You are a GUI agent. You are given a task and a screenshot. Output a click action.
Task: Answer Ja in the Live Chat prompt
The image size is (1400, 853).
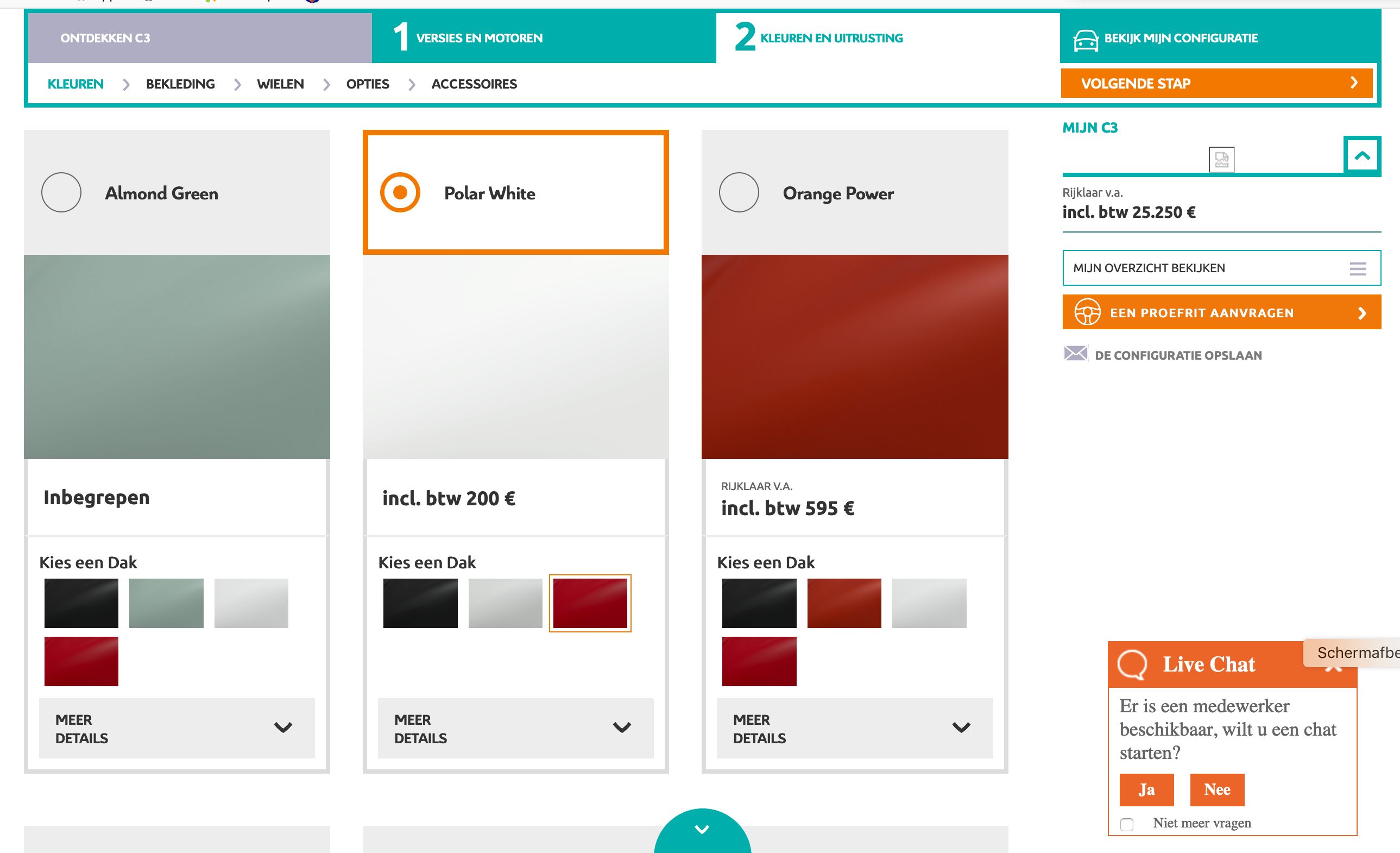click(1146, 789)
